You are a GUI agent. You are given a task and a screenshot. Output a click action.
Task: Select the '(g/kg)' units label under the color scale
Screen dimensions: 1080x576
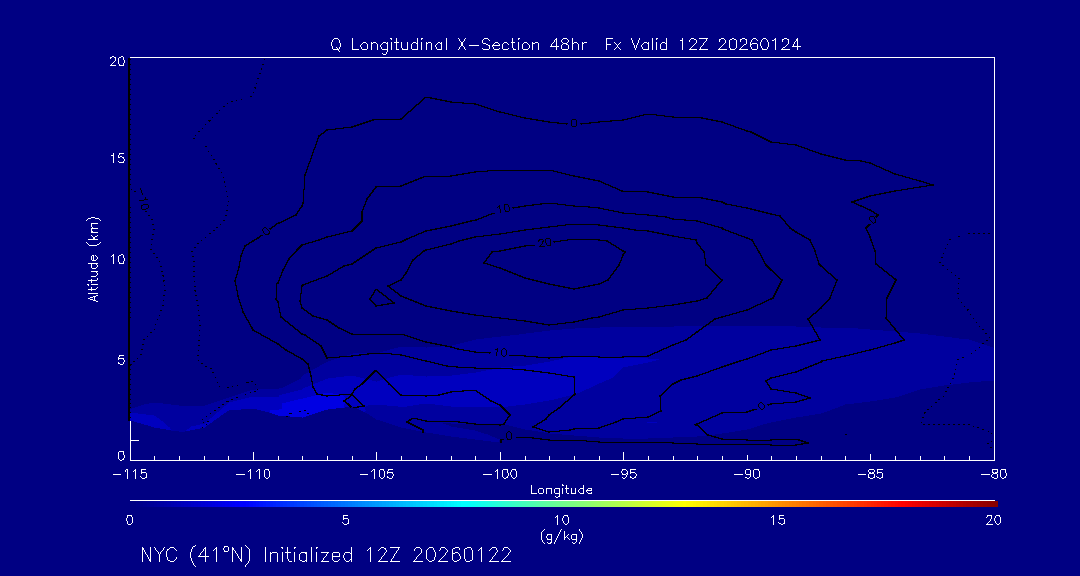[x=561, y=536]
